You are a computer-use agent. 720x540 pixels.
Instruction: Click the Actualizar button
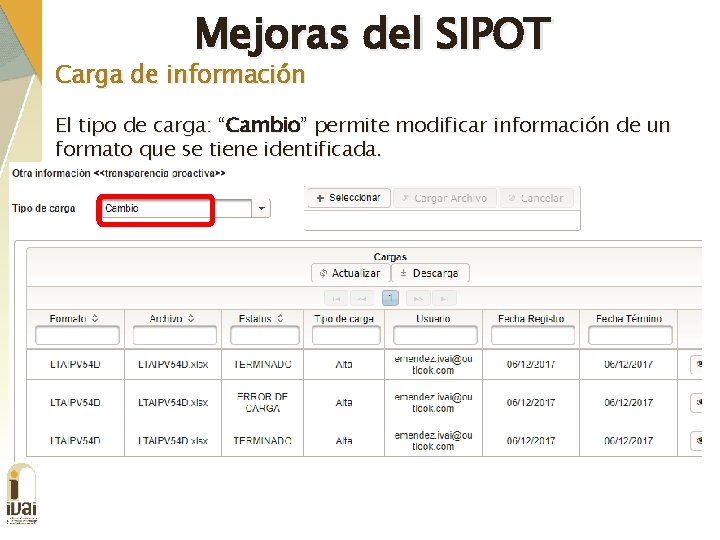[351, 273]
